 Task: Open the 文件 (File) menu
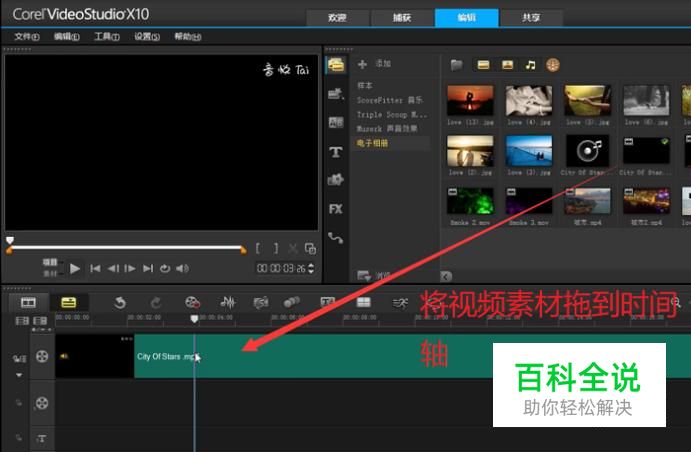[x=26, y=37]
